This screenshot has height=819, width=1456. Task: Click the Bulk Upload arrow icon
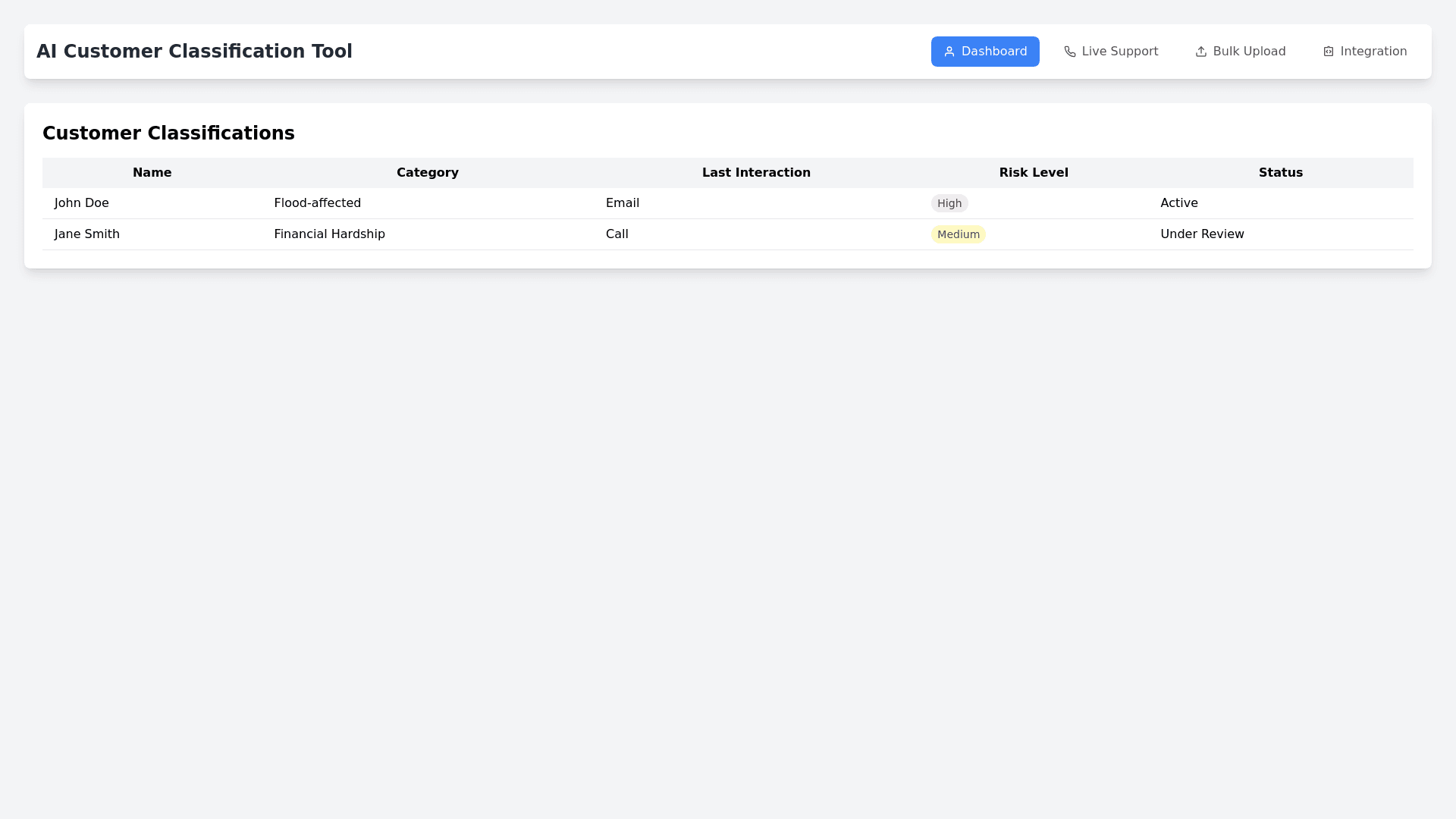(1200, 52)
